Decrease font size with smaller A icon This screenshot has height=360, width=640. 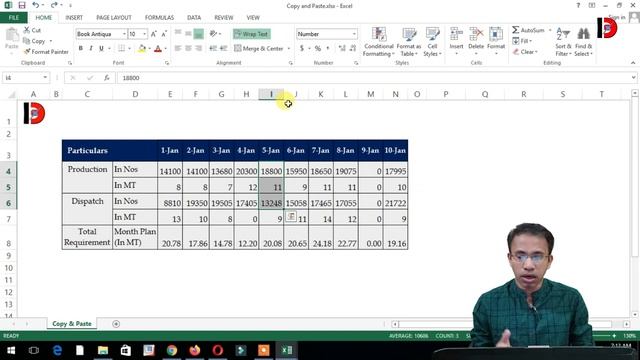[x=164, y=34]
